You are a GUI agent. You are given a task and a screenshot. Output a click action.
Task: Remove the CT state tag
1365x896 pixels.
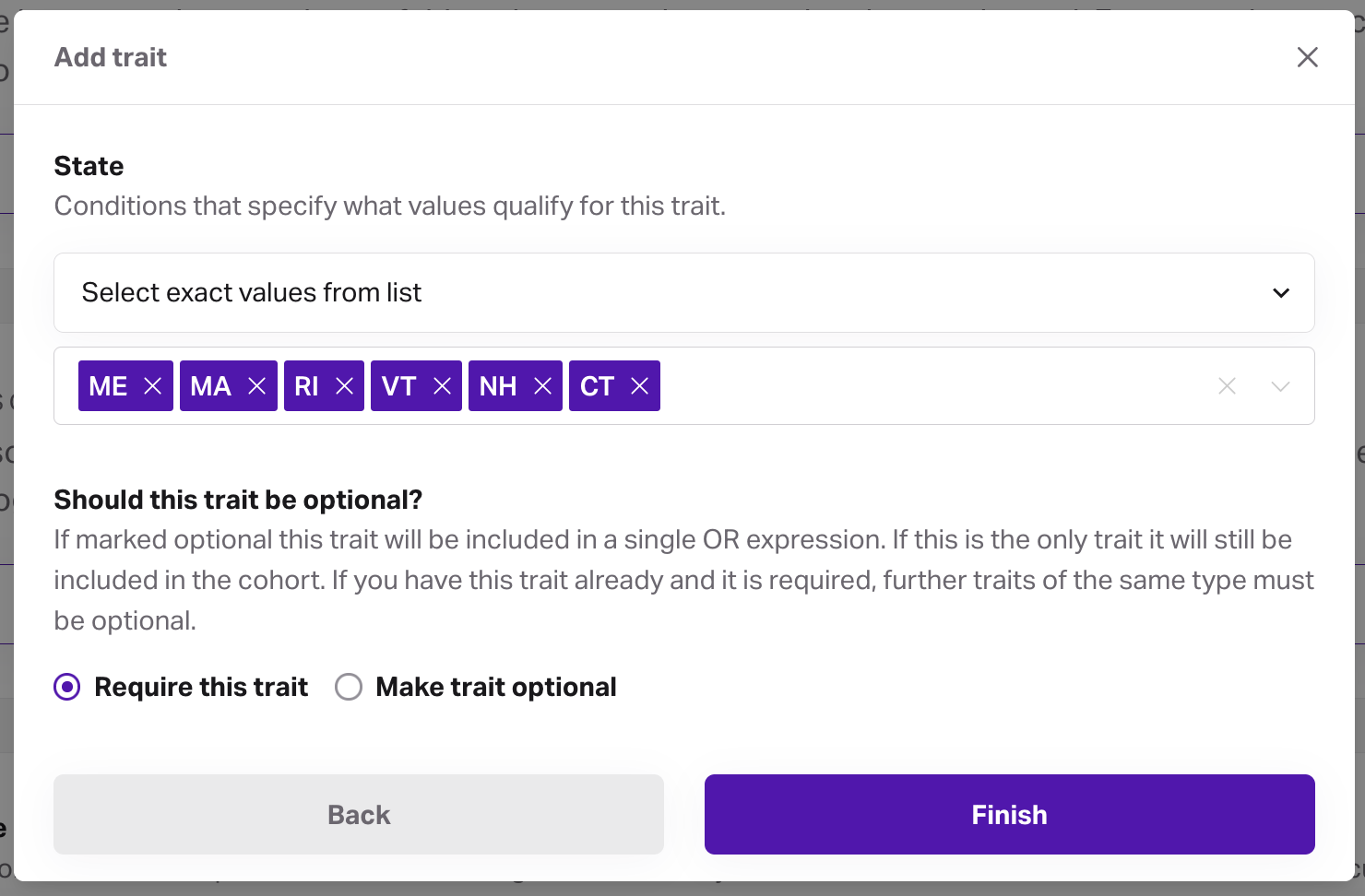(640, 386)
